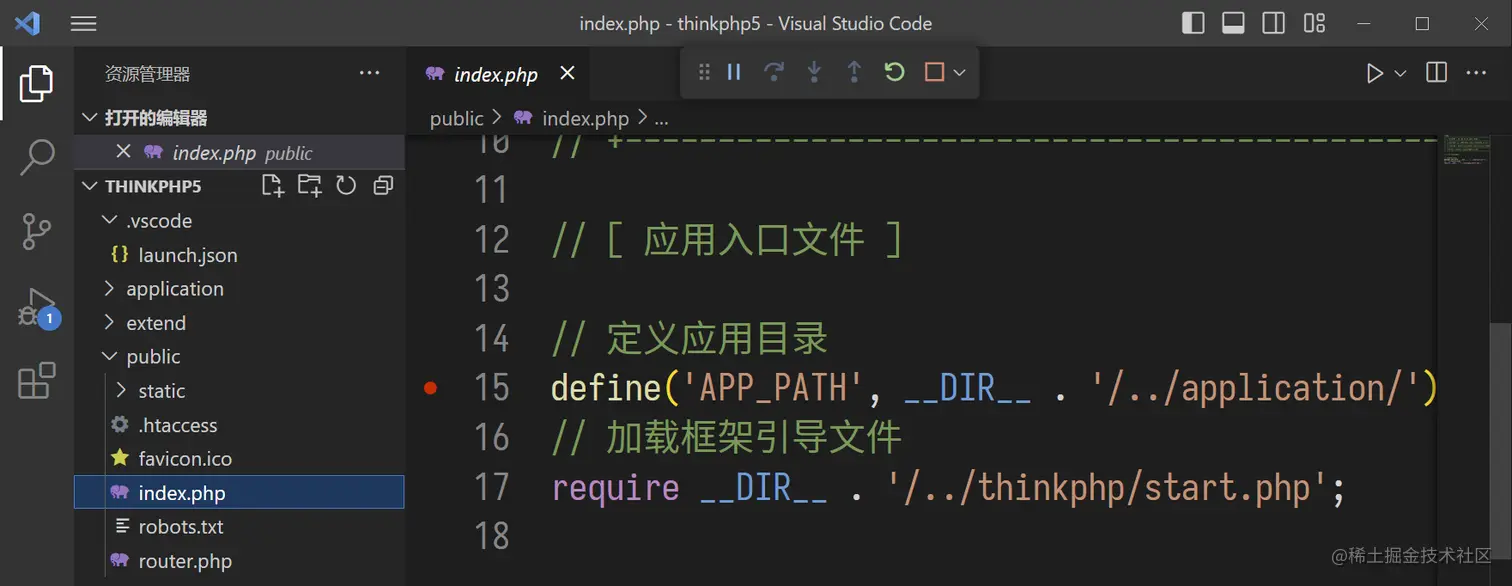Toggle the primary side bar

[x=1193, y=23]
